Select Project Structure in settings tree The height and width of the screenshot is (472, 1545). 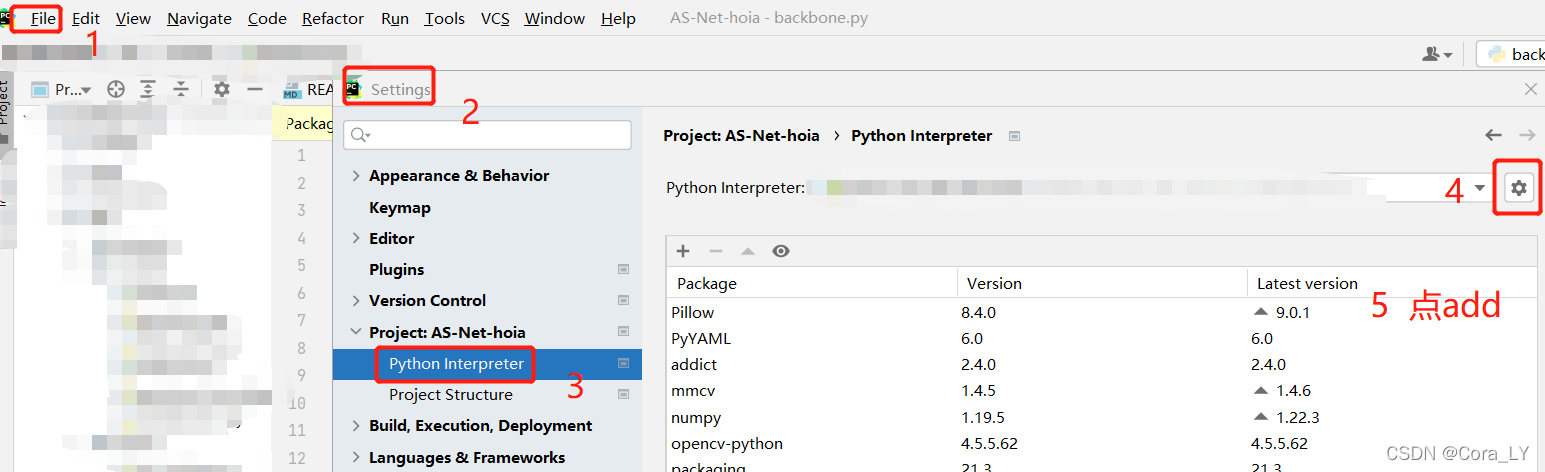(x=450, y=395)
